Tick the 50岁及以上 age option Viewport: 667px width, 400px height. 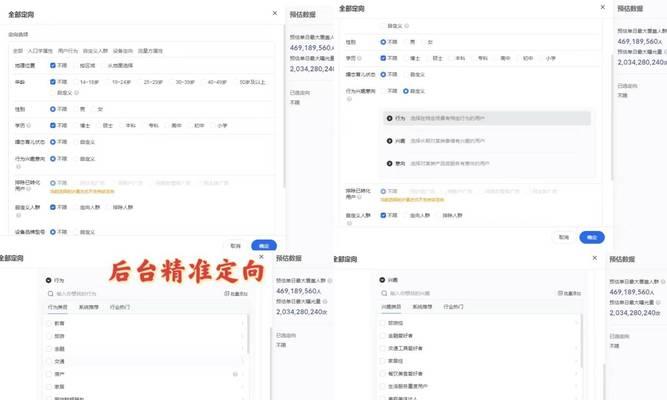(236, 82)
